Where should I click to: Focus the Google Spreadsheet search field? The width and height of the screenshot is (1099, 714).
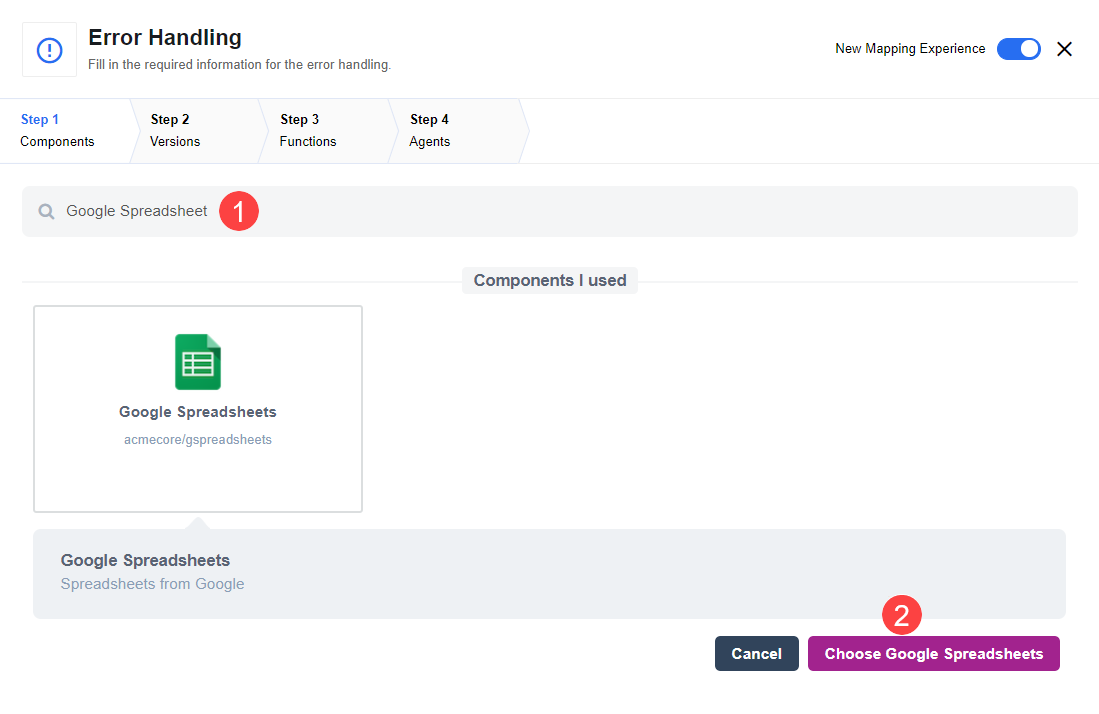[x=550, y=211]
